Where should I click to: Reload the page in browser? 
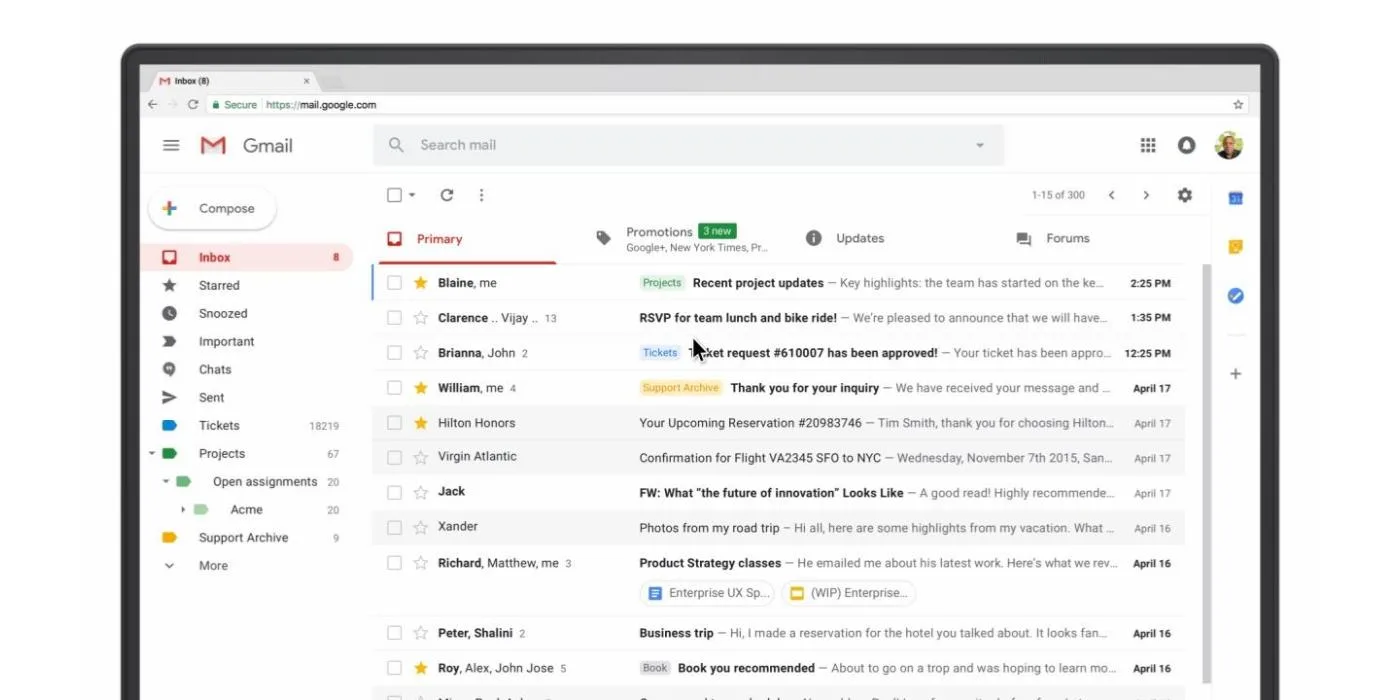point(193,104)
